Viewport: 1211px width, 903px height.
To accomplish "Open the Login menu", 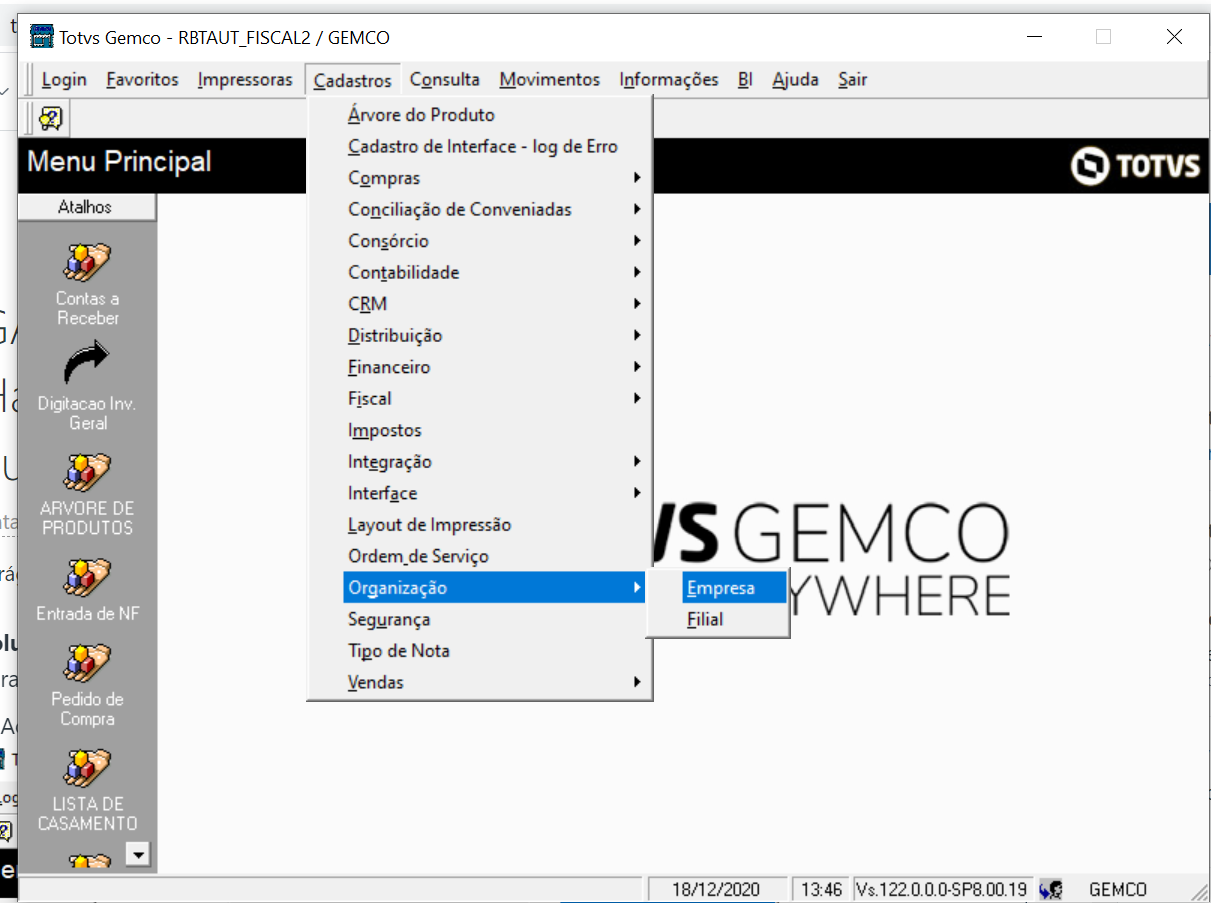I will (x=64, y=79).
